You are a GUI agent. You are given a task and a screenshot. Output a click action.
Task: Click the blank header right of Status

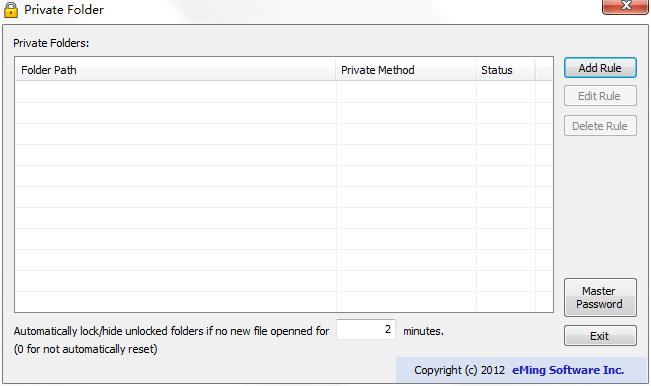[x=544, y=70]
